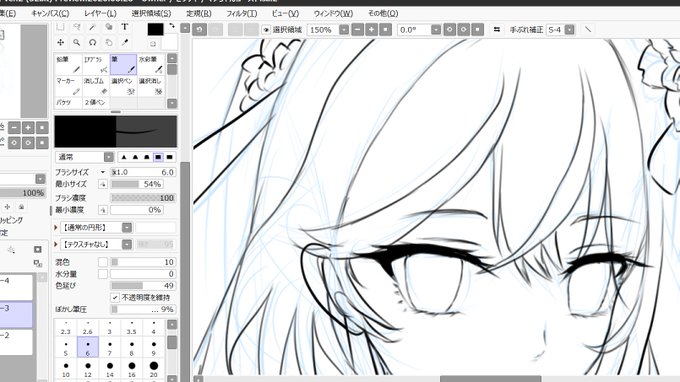Open the 0.0° rotation angle dropdown
Viewport: 680px width, 382px height.
[436, 29]
